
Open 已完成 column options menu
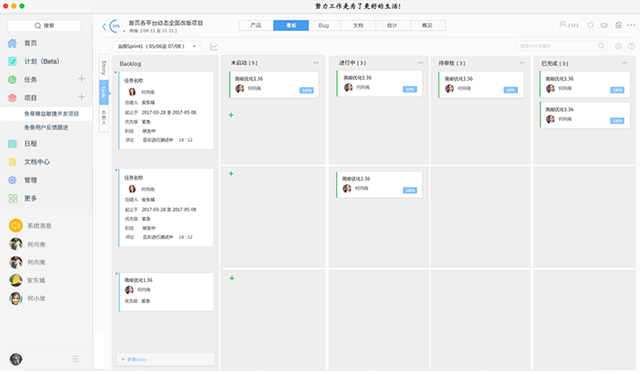click(624, 63)
